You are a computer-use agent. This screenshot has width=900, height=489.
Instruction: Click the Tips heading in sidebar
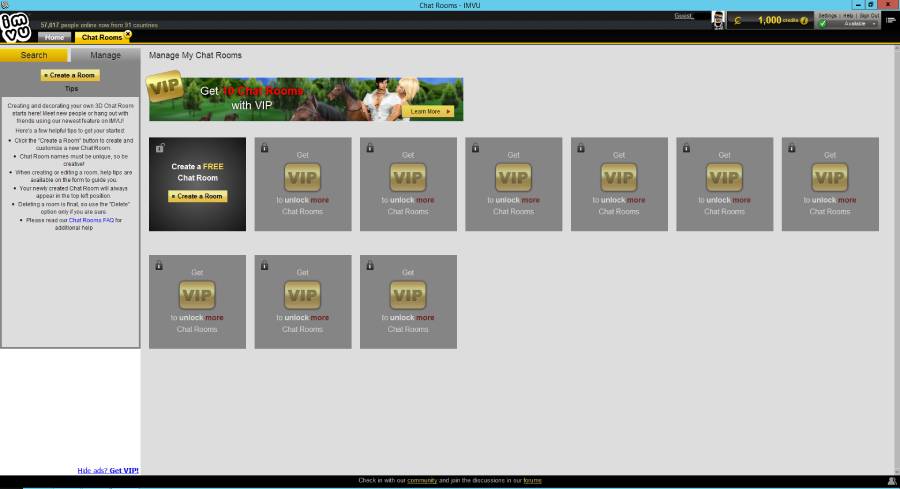click(x=71, y=88)
